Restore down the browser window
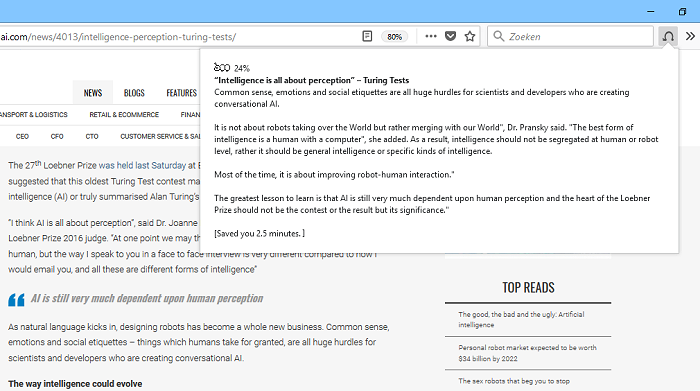700x391 pixels. pos(682,12)
